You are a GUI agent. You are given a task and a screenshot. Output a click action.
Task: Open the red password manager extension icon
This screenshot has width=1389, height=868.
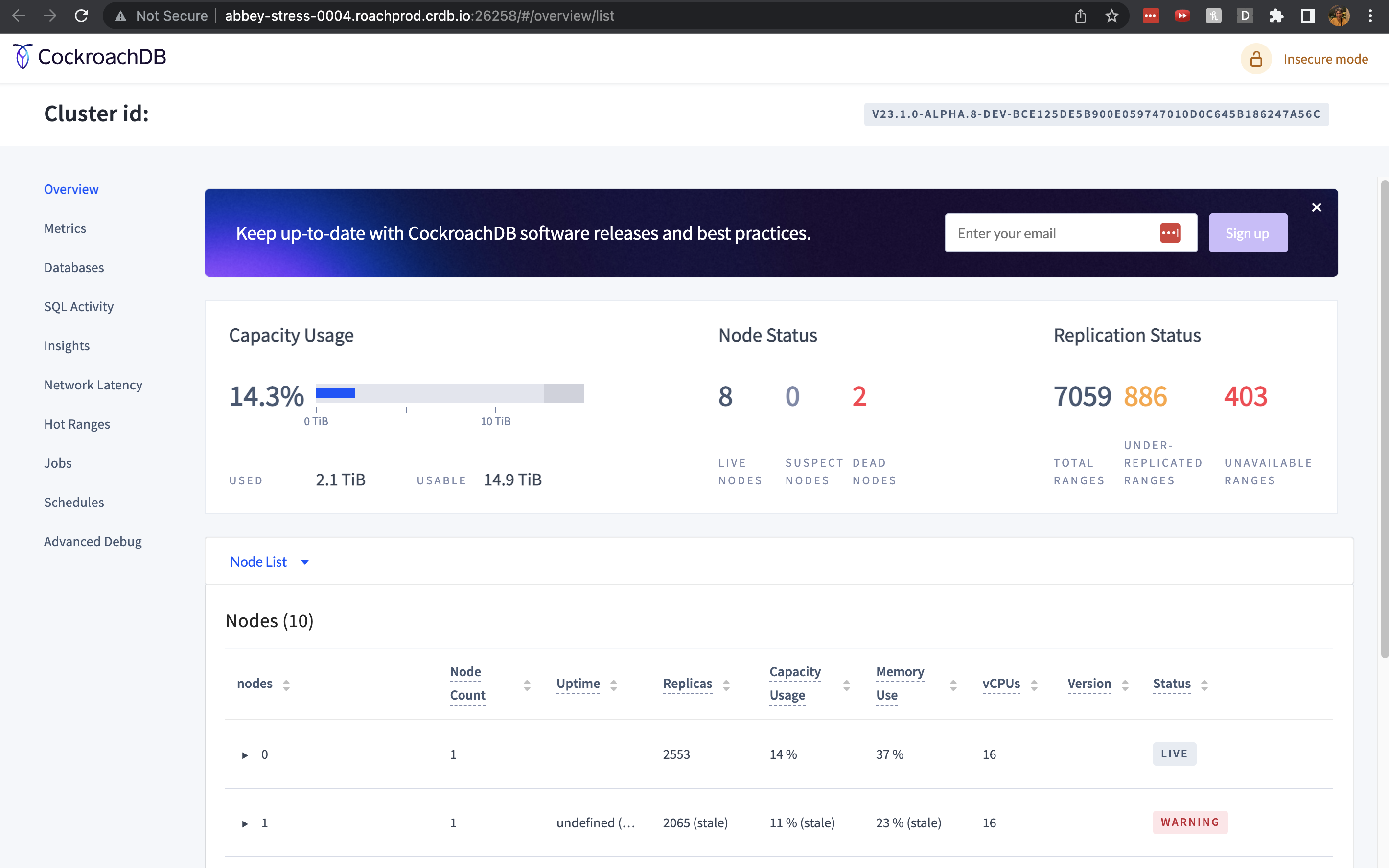point(1151,16)
